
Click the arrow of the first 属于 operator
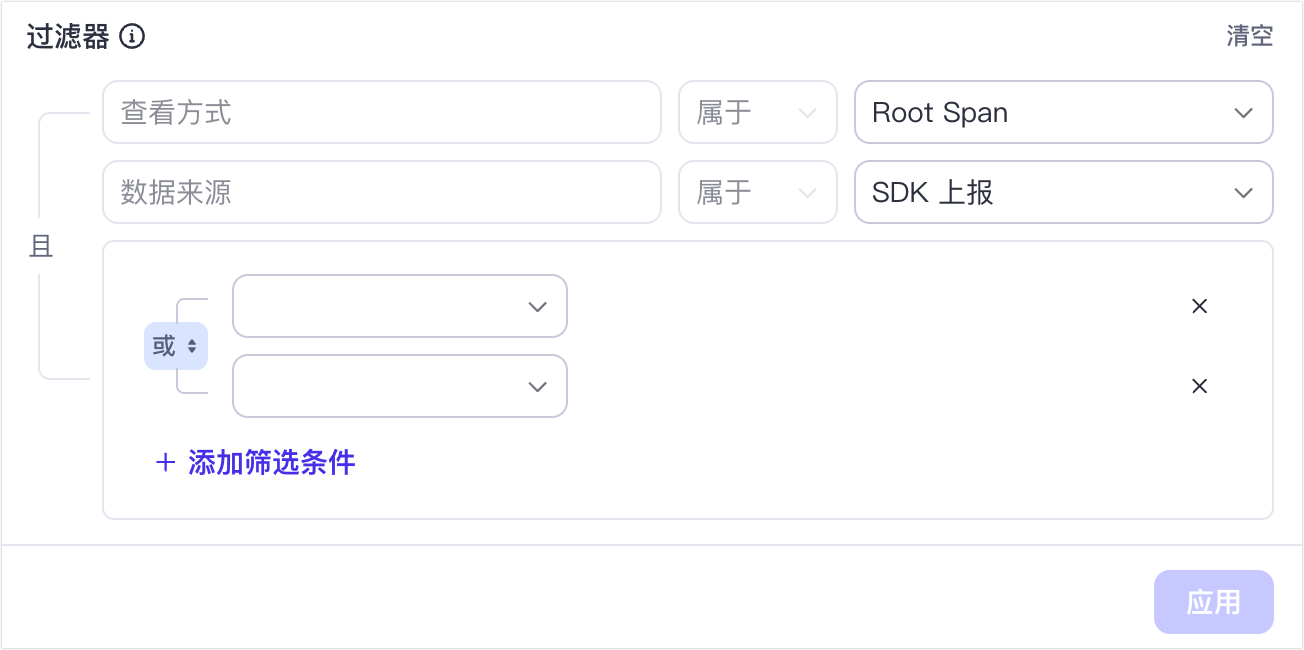pos(807,113)
